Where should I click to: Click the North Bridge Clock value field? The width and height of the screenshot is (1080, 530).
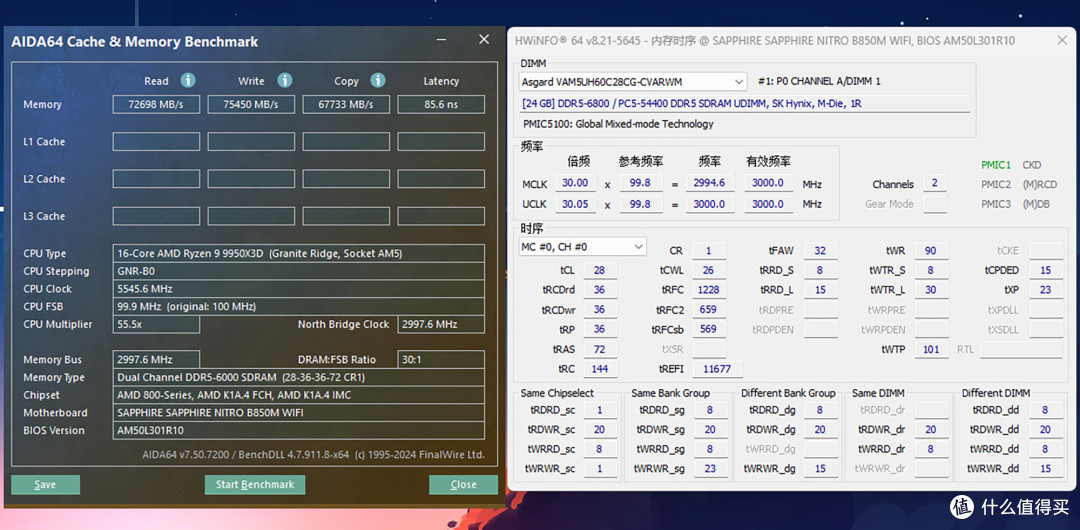tap(441, 324)
